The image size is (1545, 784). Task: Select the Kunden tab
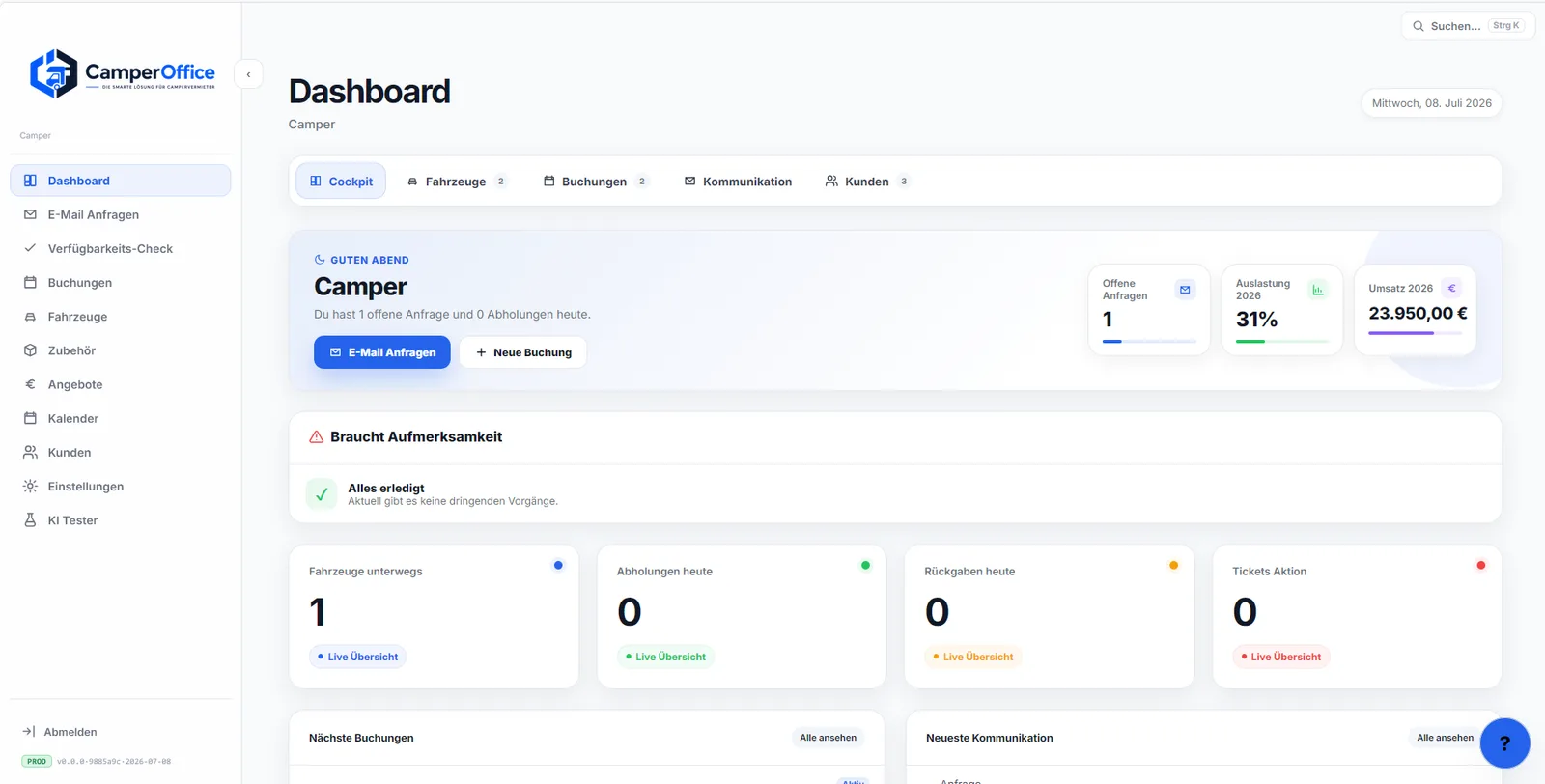click(867, 182)
